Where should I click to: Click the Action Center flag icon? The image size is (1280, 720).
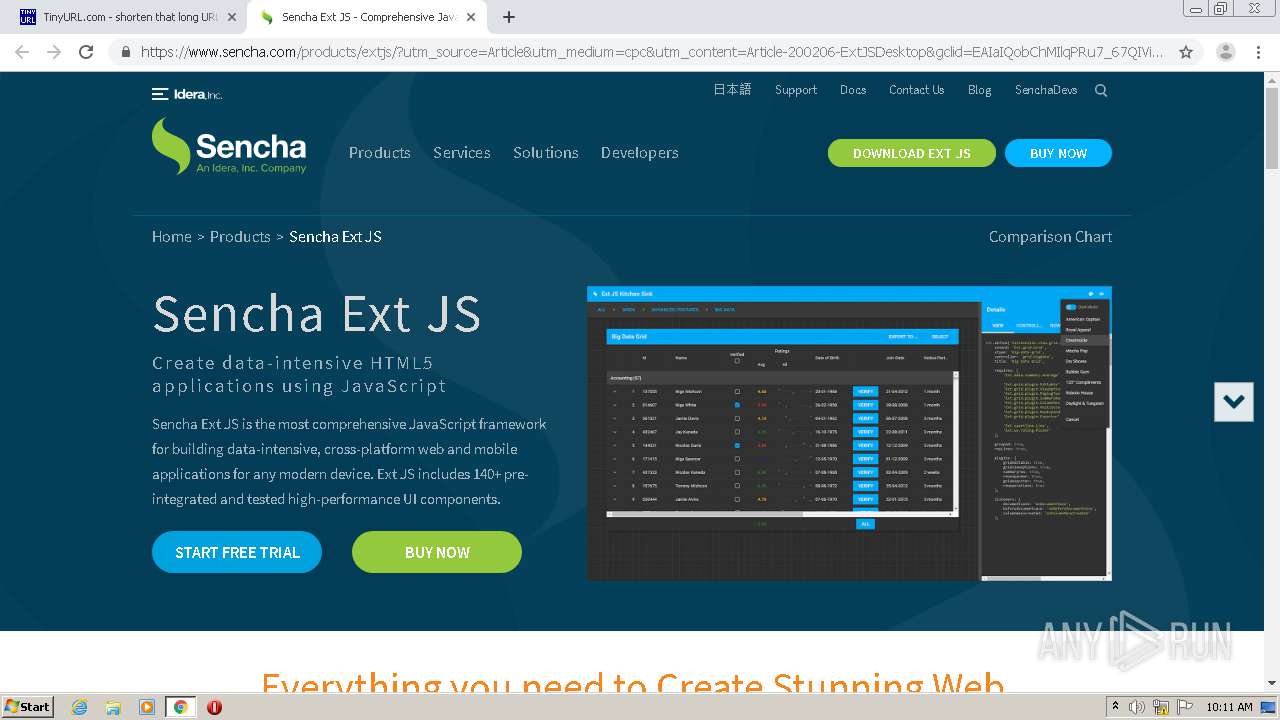point(1184,707)
